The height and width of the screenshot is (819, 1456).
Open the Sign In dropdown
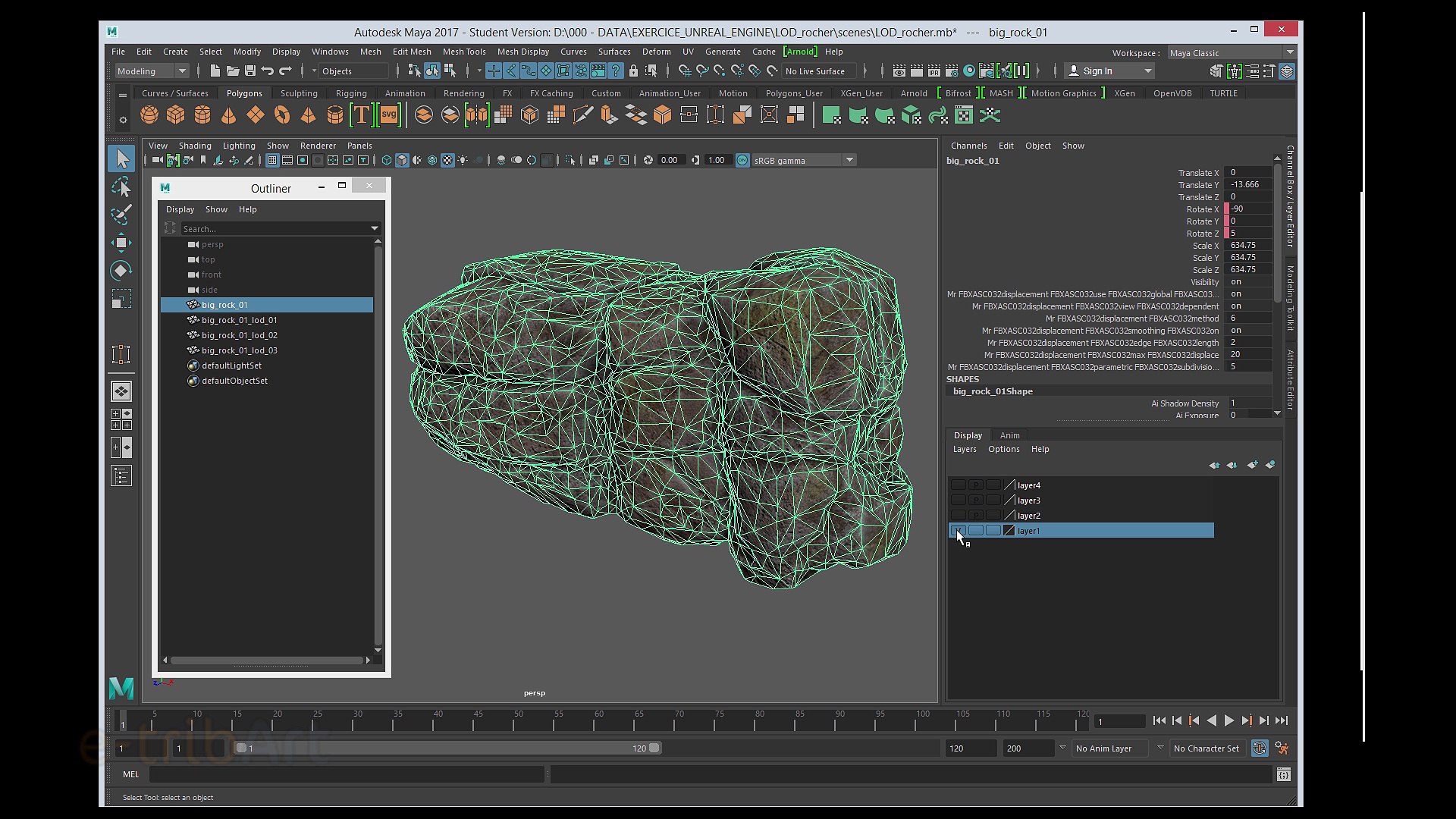pyautogui.click(x=1110, y=71)
